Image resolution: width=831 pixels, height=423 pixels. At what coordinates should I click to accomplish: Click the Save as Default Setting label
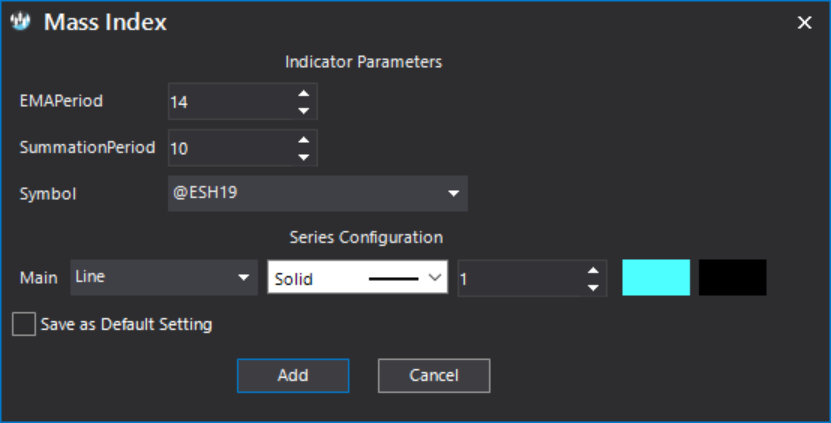(x=126, y=324)
